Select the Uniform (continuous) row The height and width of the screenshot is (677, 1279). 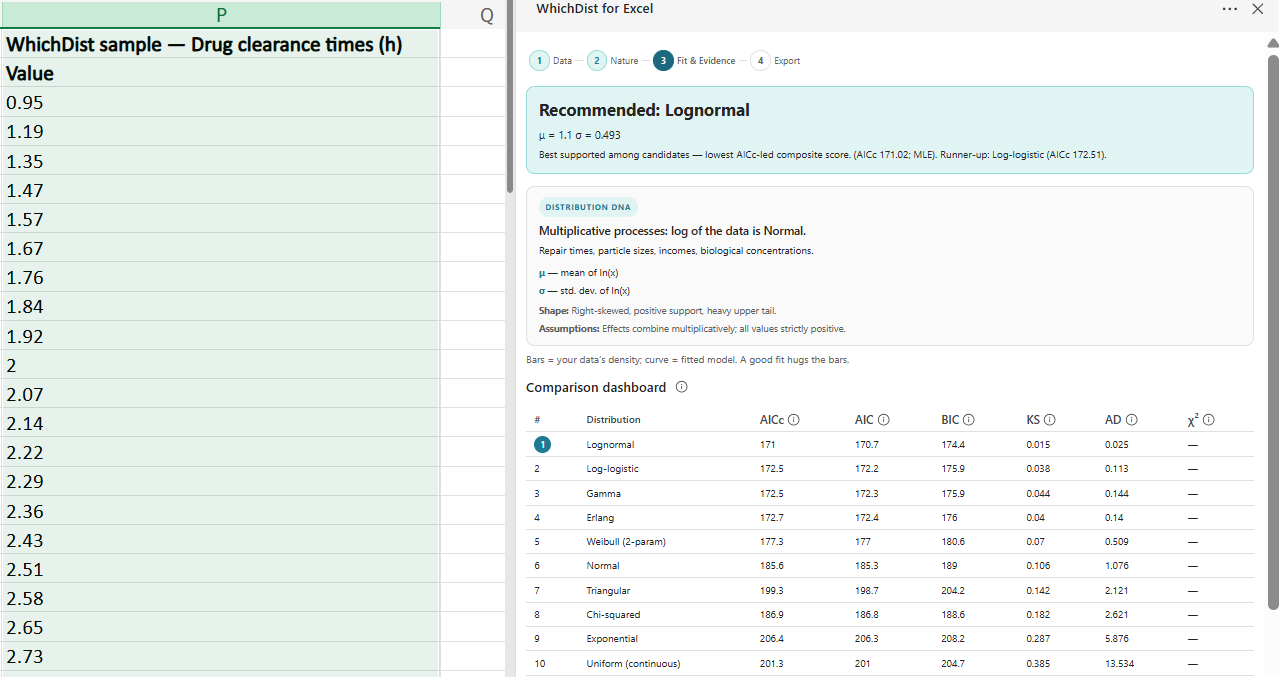point(890,663)
